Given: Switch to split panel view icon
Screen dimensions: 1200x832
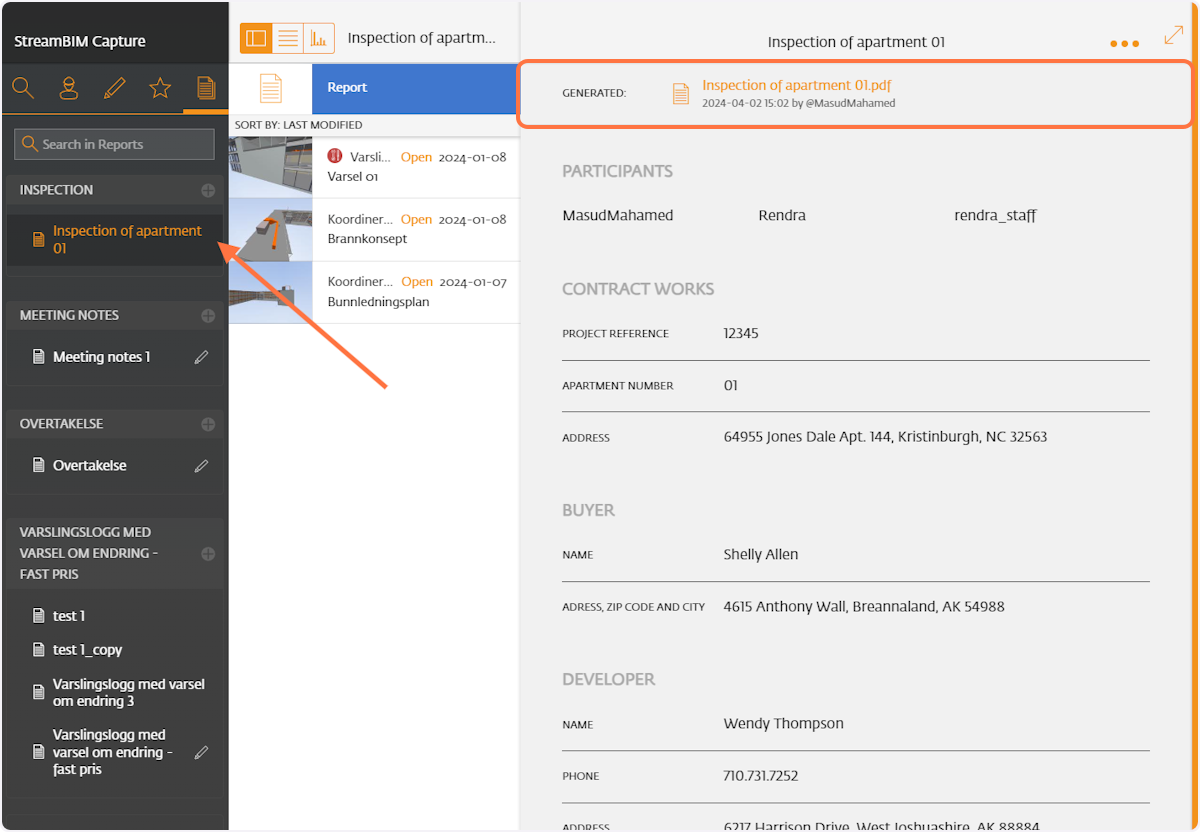Looking at the screenshot, I should [x=256, y=38].
